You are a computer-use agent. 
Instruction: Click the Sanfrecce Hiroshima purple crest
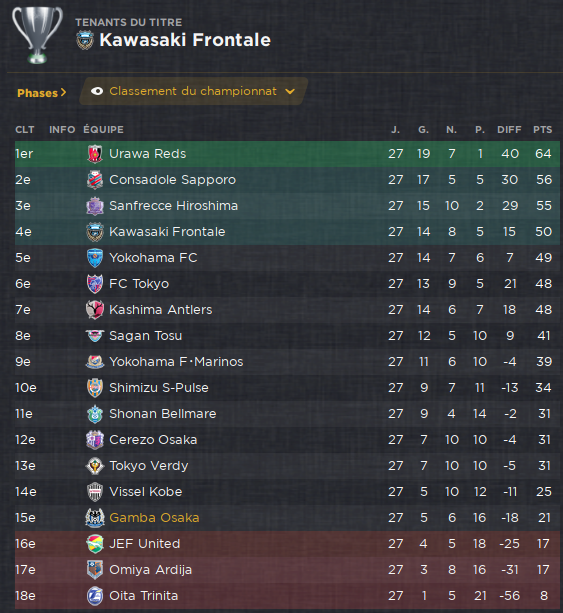pyautogui.click(x=95, y=206)
